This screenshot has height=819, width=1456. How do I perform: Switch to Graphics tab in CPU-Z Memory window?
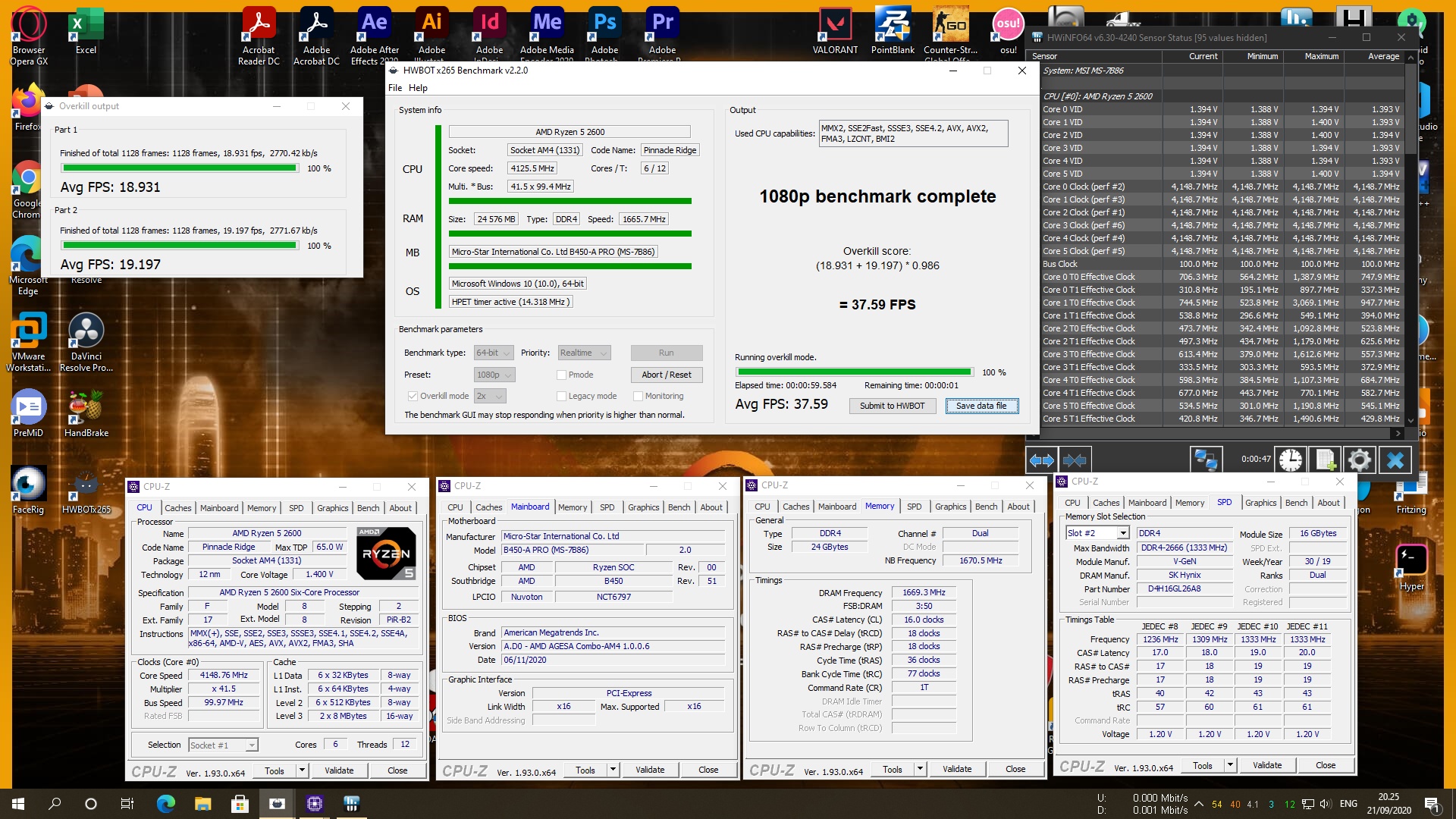click(x=950, y=507)
